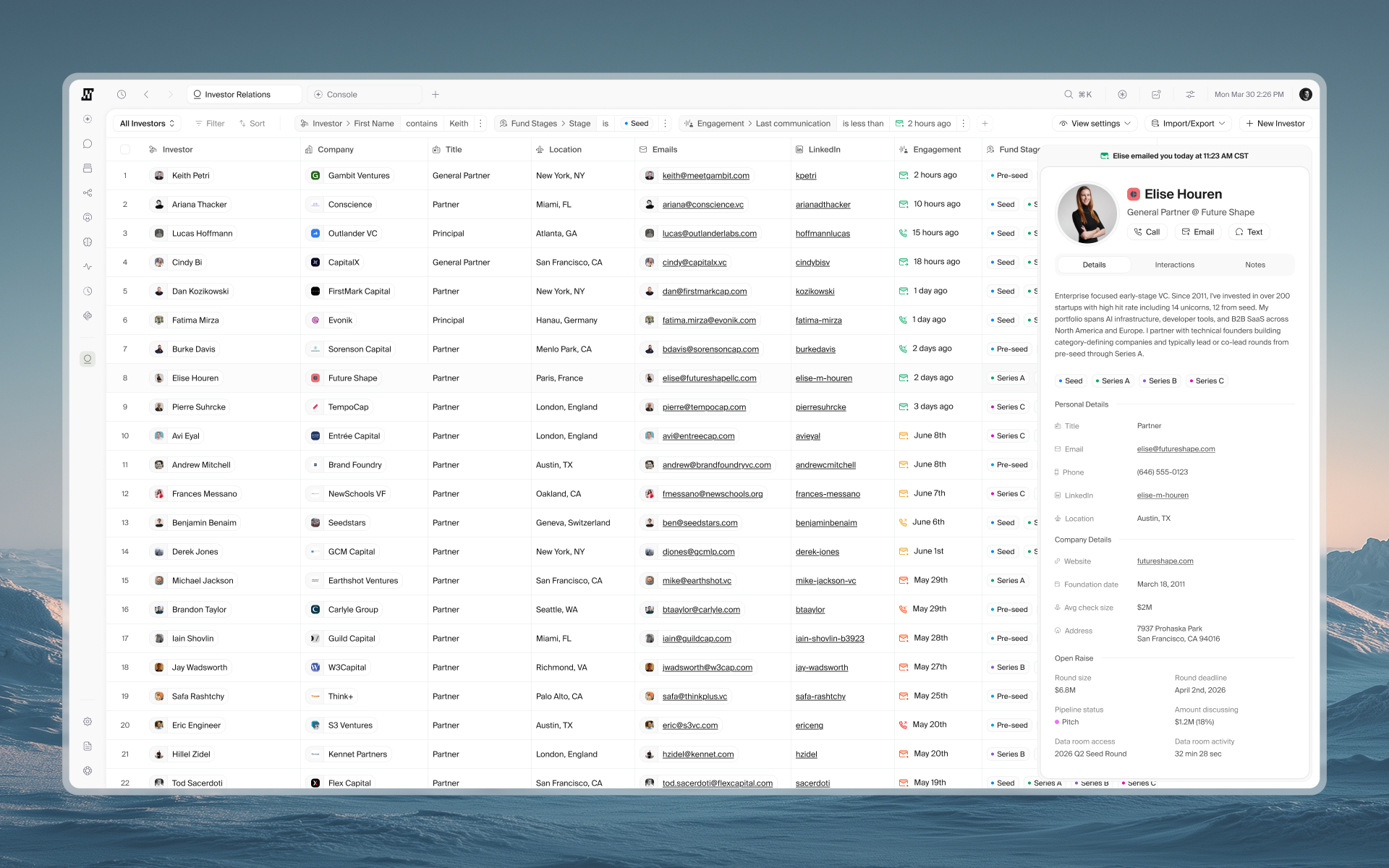The image size is (1389, 868).
Task: Open options for the First Name filter
Action: (480, 124)
